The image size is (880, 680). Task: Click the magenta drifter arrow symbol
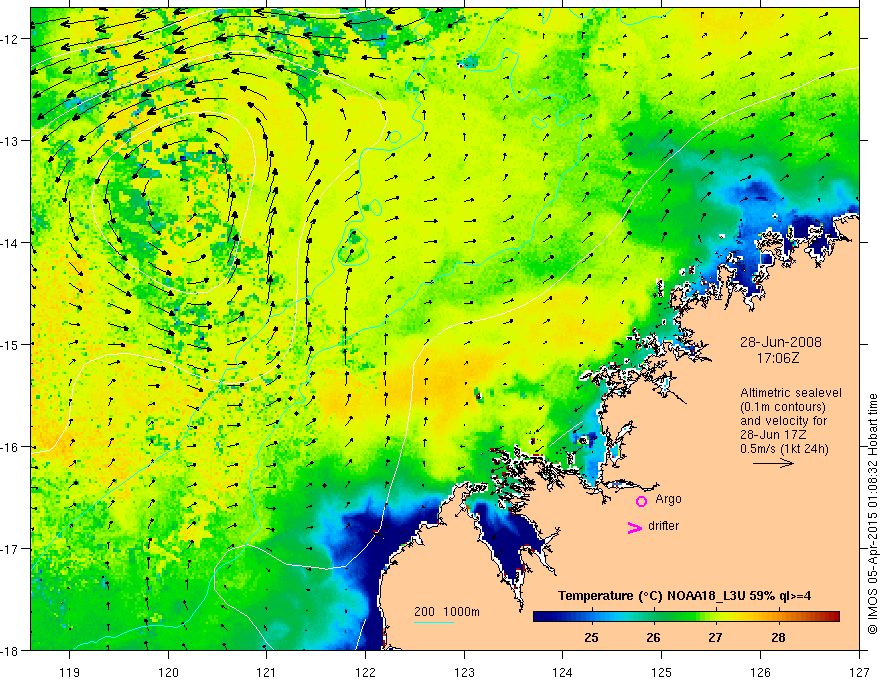[634, 527]
